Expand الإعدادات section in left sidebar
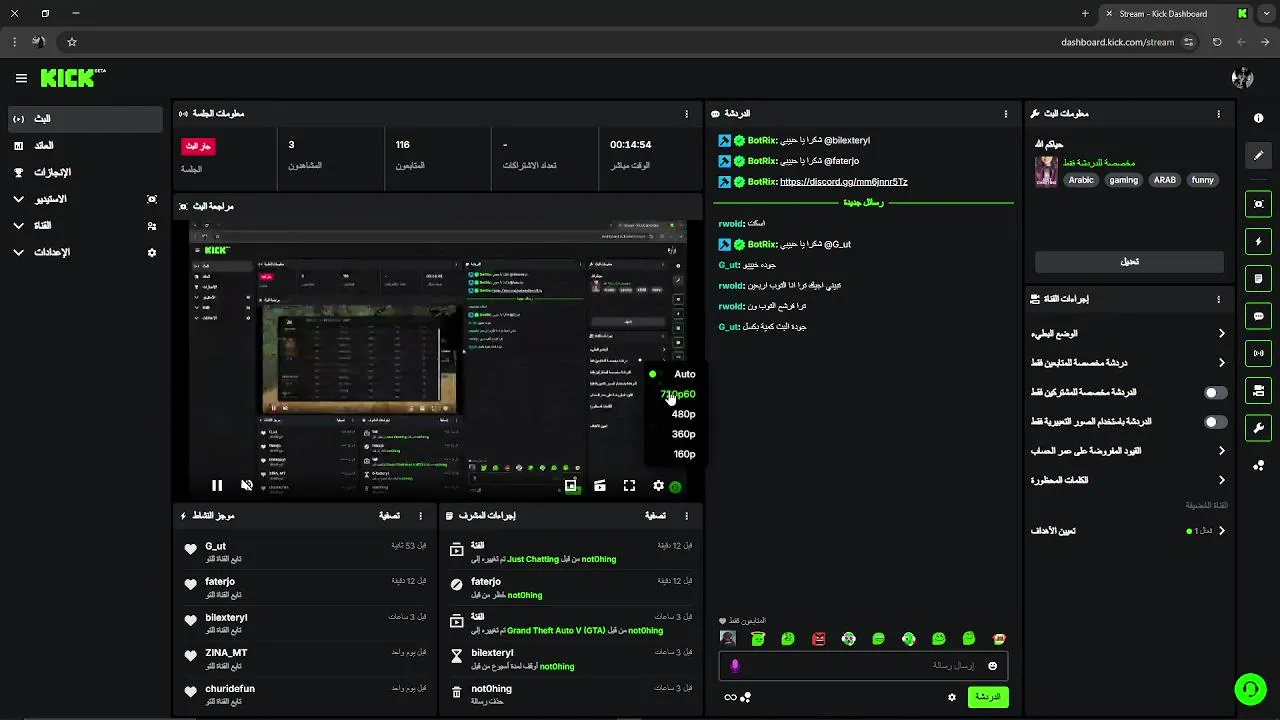 (x=85, y=252)
